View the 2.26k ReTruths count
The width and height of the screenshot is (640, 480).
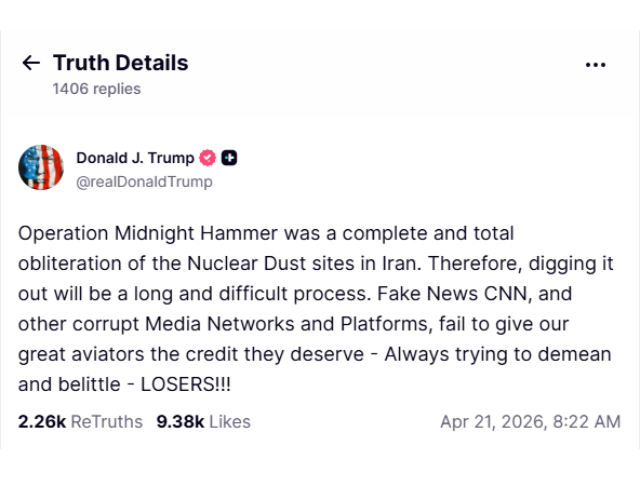coord(41,422)
